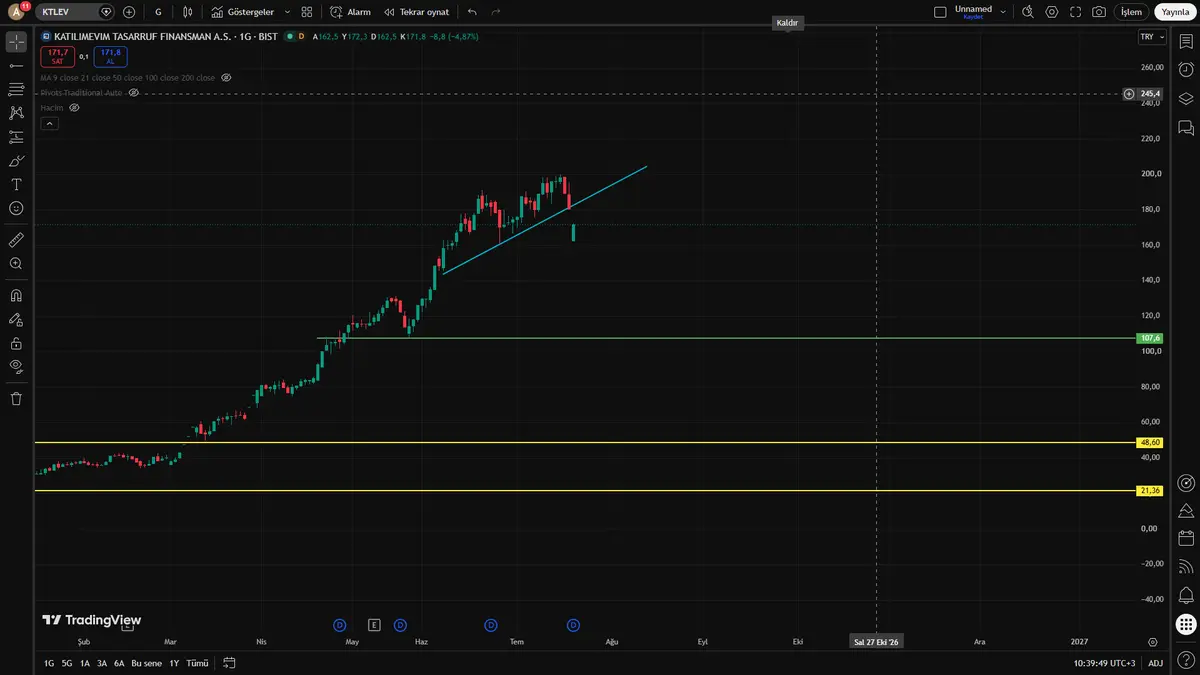Select the crosshair cursor tool

point(16,42)
